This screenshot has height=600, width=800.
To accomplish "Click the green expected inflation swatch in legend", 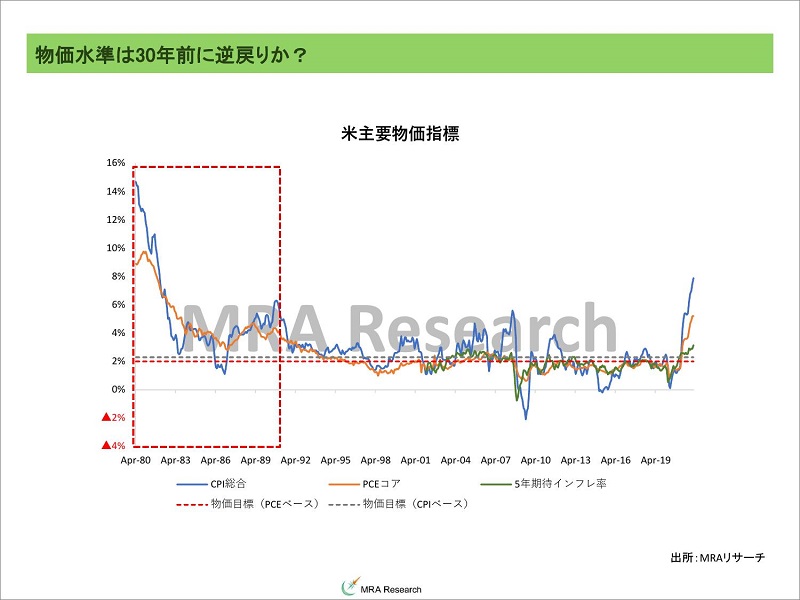I will point(496,484).
